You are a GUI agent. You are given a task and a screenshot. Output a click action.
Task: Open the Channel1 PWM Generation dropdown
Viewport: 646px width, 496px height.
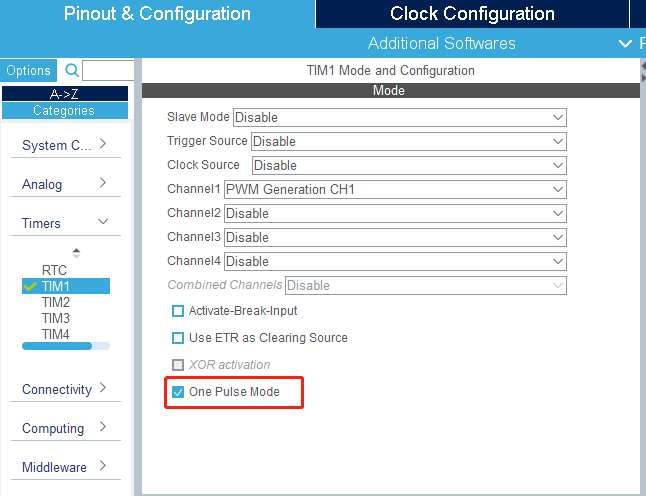tap(558, 189)
